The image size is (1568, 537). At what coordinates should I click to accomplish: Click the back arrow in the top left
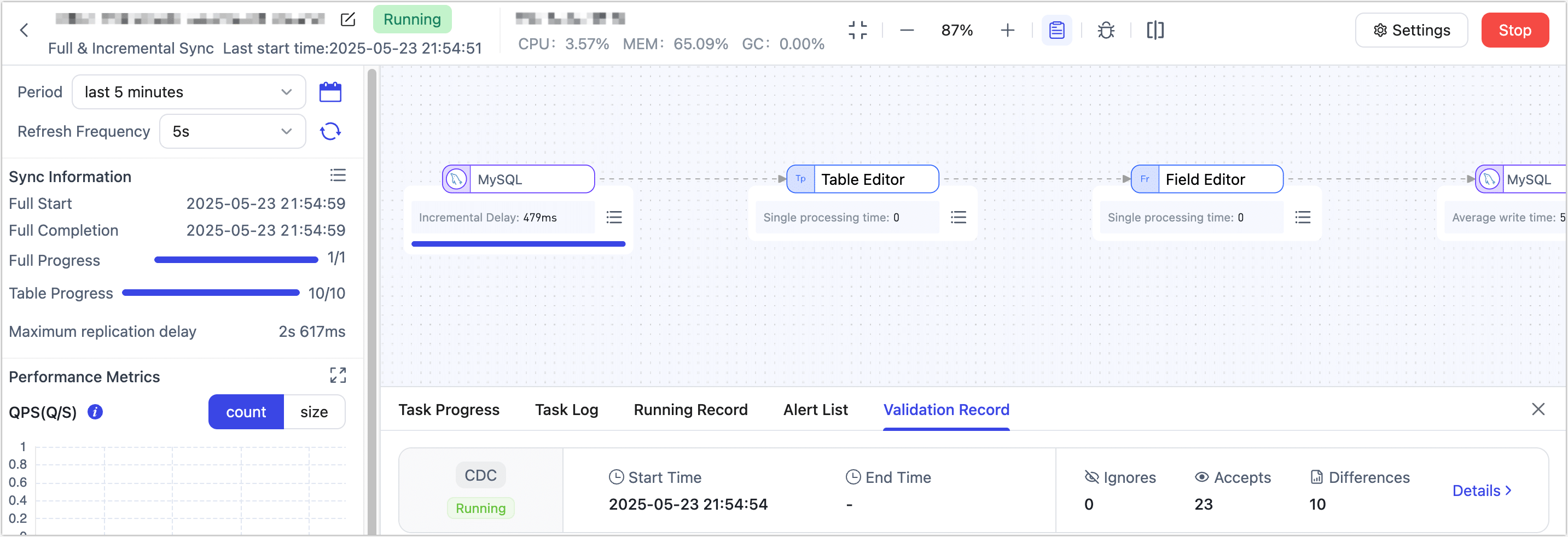click(x=24, y=30)
